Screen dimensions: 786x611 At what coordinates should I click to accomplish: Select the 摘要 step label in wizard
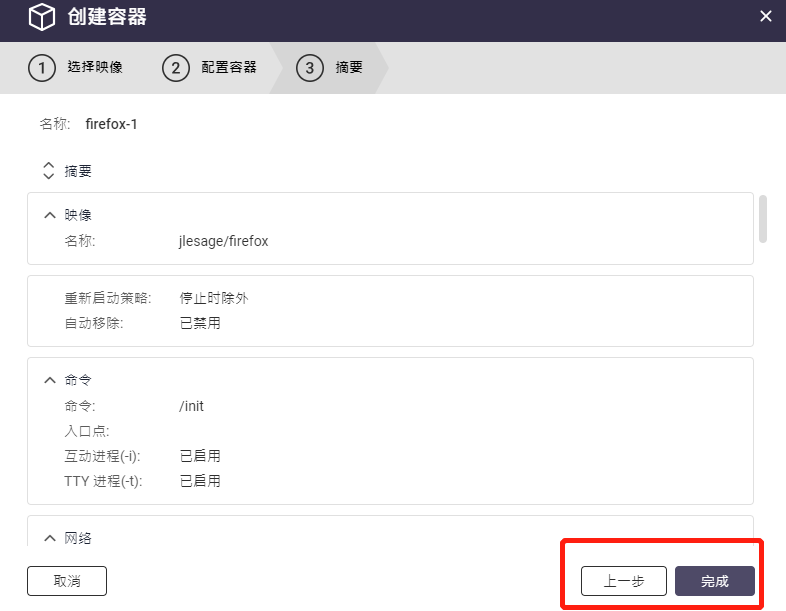[349, 68]
